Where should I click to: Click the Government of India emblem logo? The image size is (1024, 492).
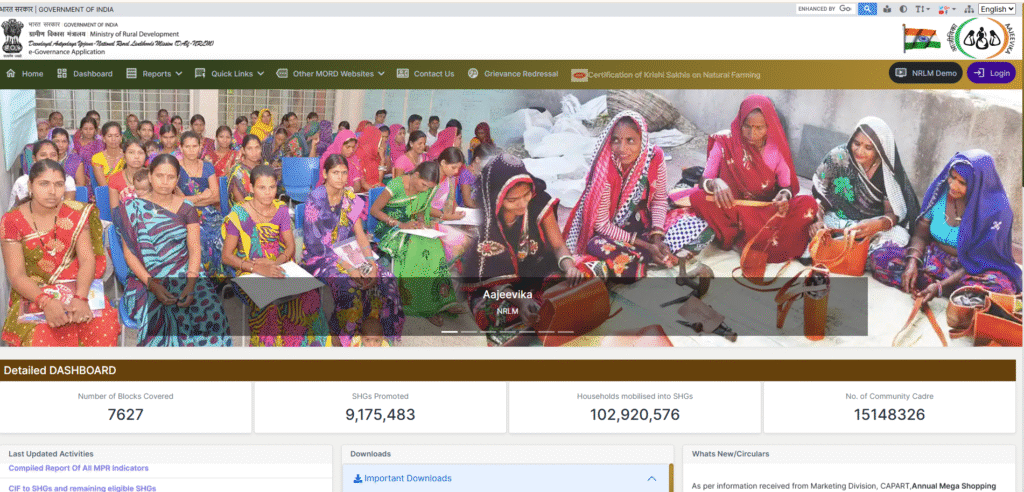(x=12, y=37)
